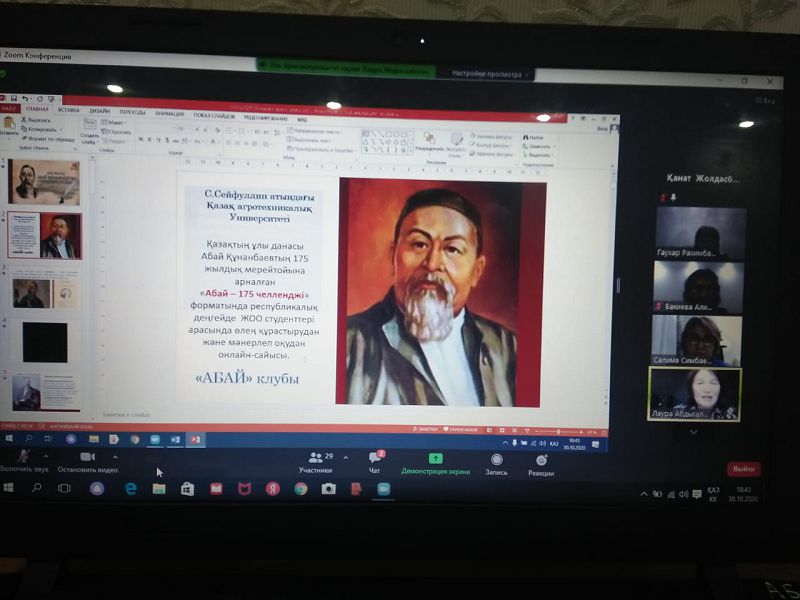Show hidden system tray icons chevron
Viewport: 800px width, 600px height.
click(x=644, y=493)
